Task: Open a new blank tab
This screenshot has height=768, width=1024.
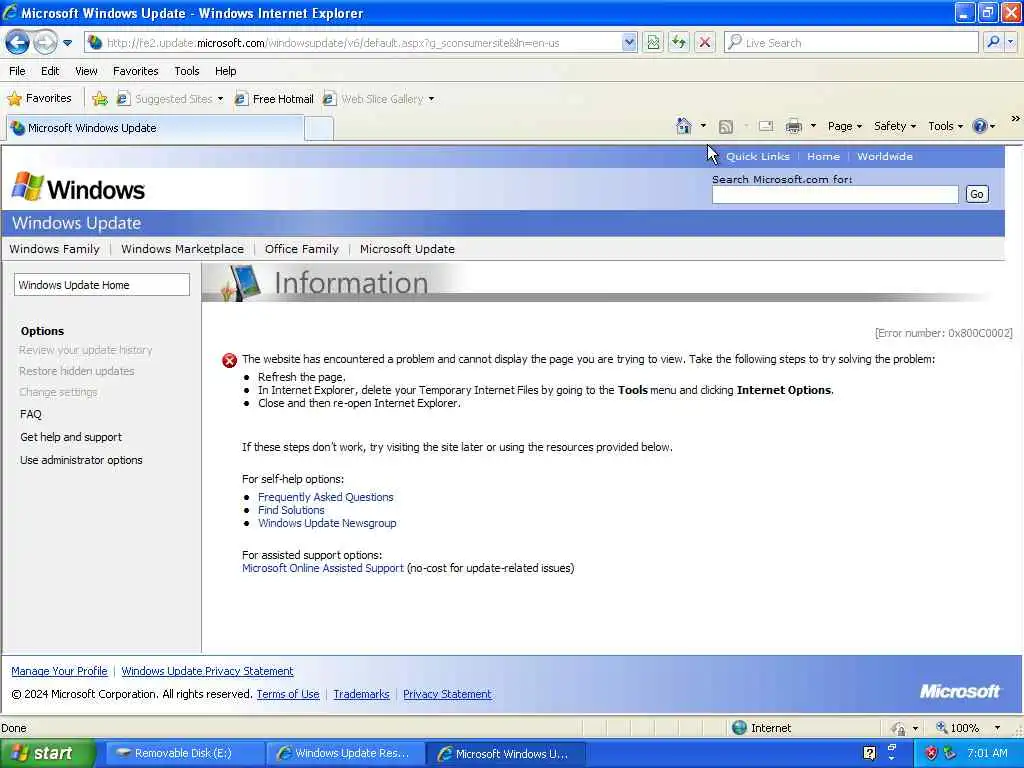Action: pyautogui.click(x=319, y=129)
